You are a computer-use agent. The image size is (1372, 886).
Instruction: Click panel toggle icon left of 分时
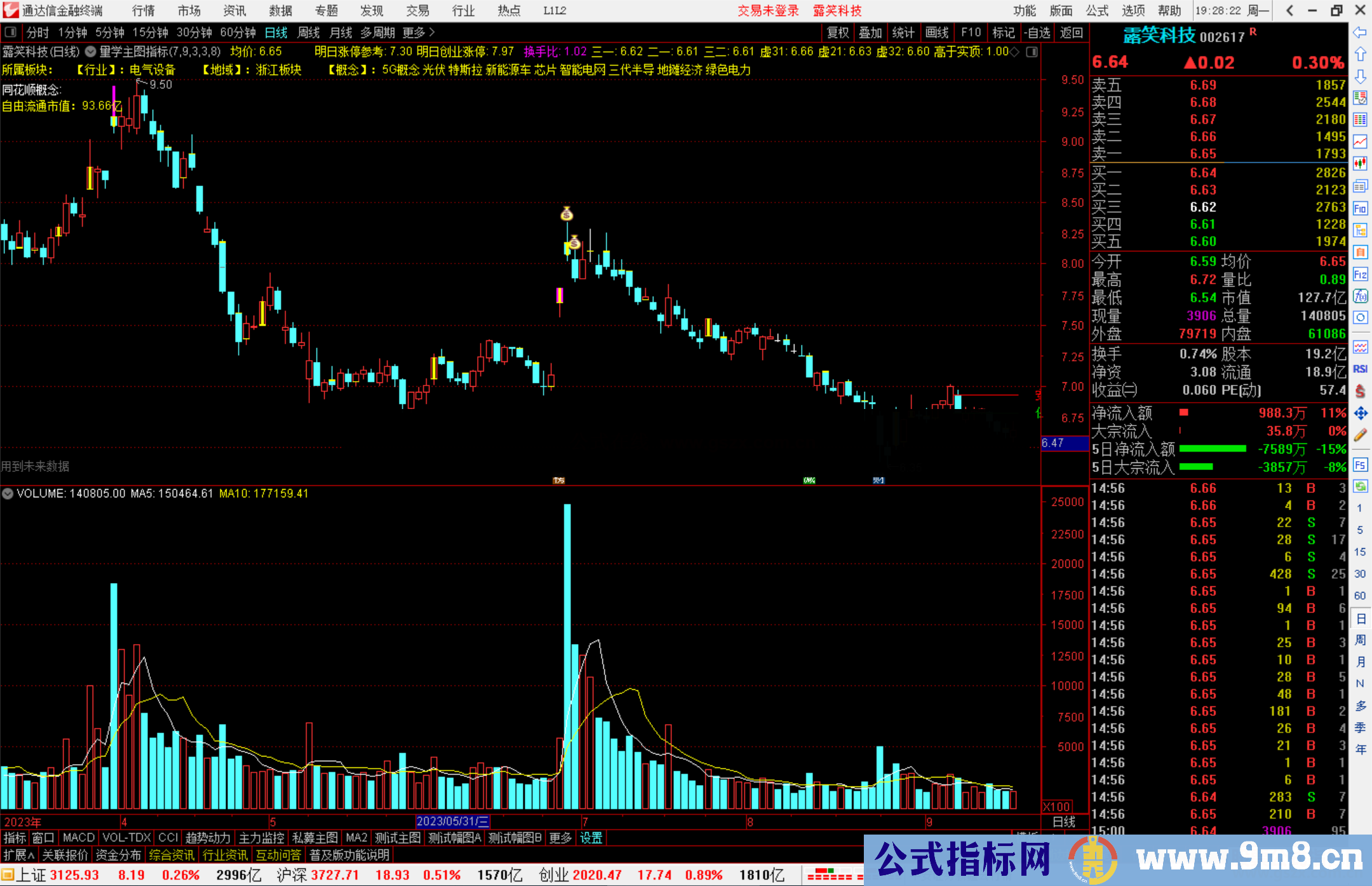(10, 32)
